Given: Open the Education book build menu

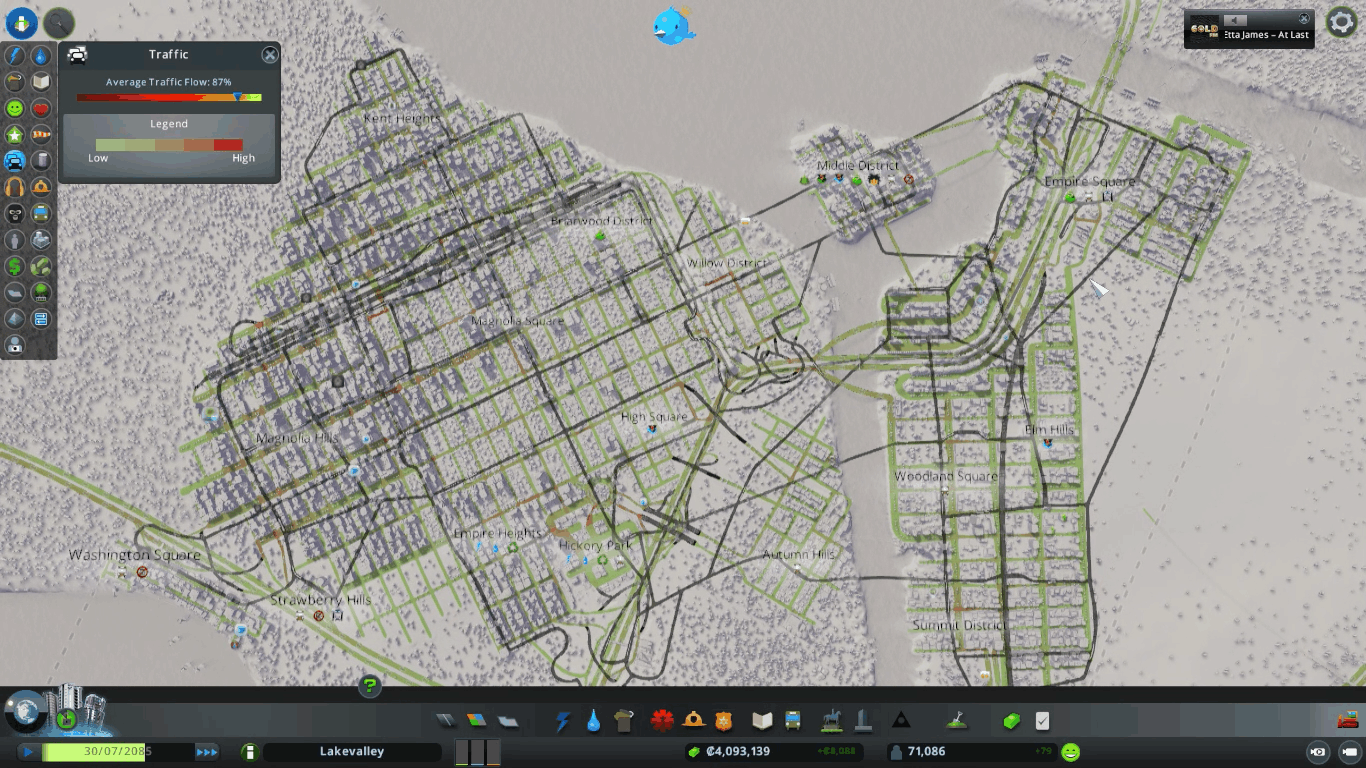Looking at the screenshot, I should pyautogui.click(x=762, y=720).
